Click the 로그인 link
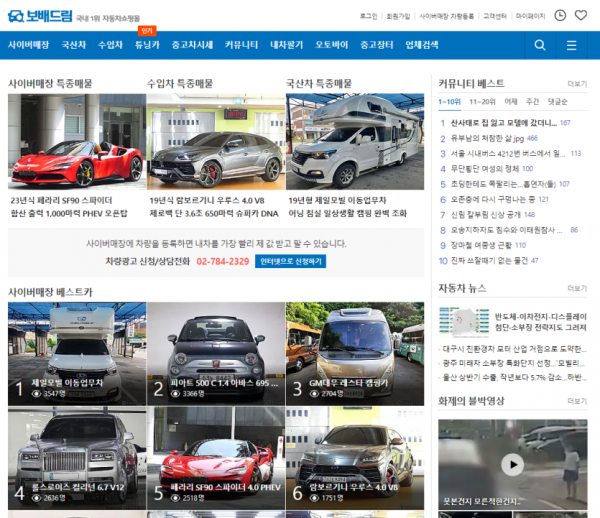The image size is (600, 518). point(368,16)
